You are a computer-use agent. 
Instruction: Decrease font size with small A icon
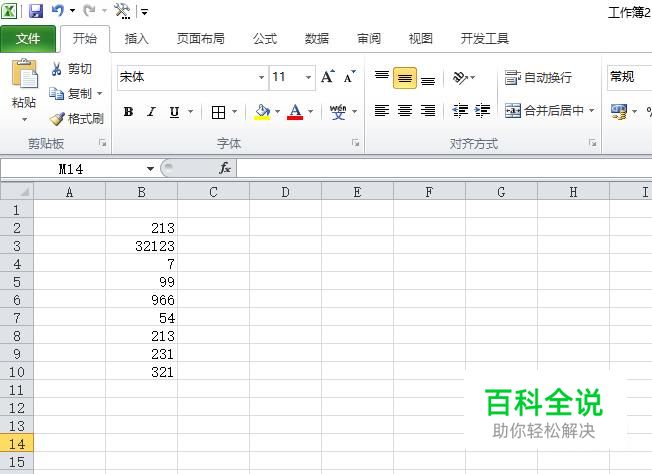tap(349, 77)
